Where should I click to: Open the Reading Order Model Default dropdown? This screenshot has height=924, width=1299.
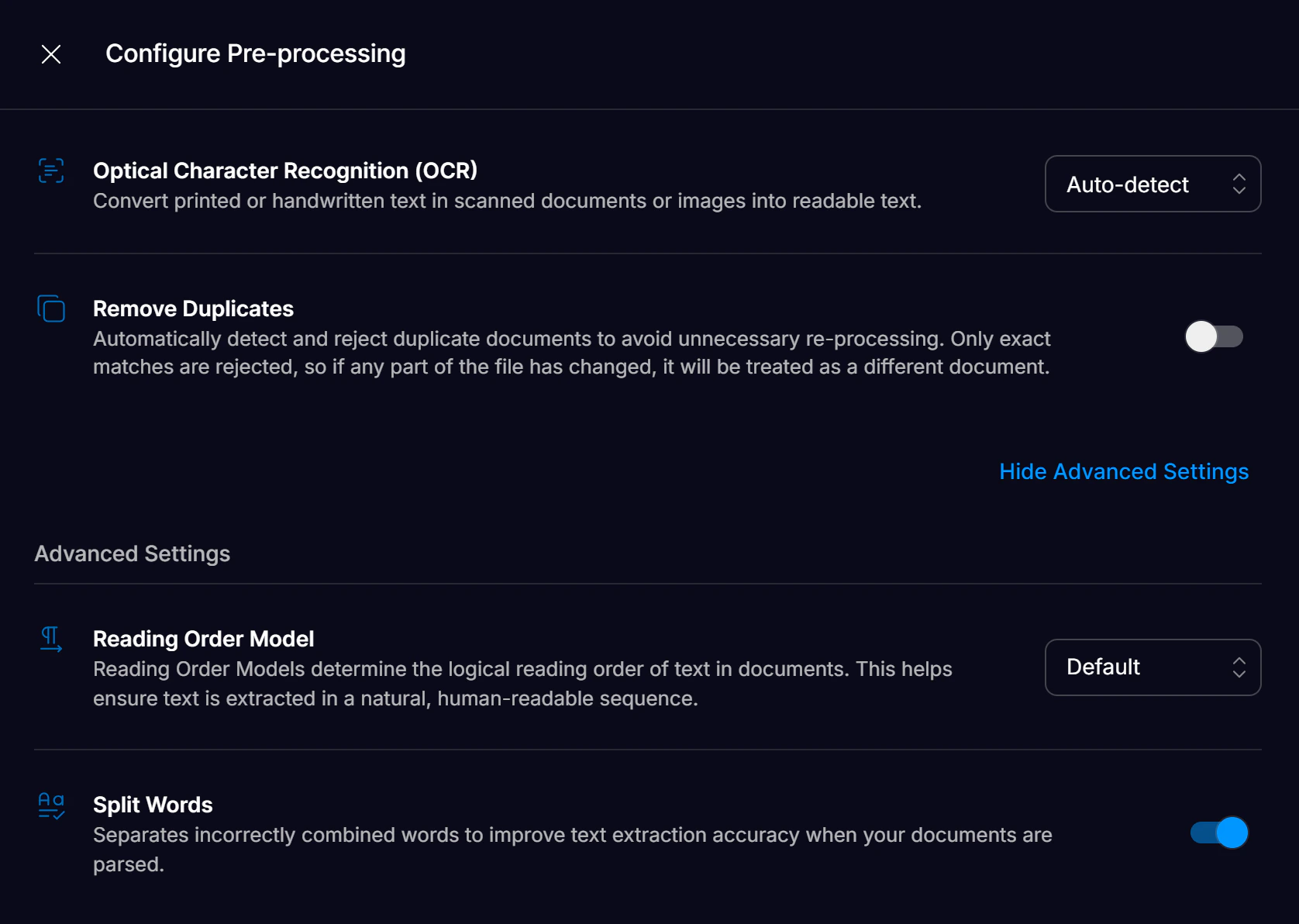[x=1153, y=667]
